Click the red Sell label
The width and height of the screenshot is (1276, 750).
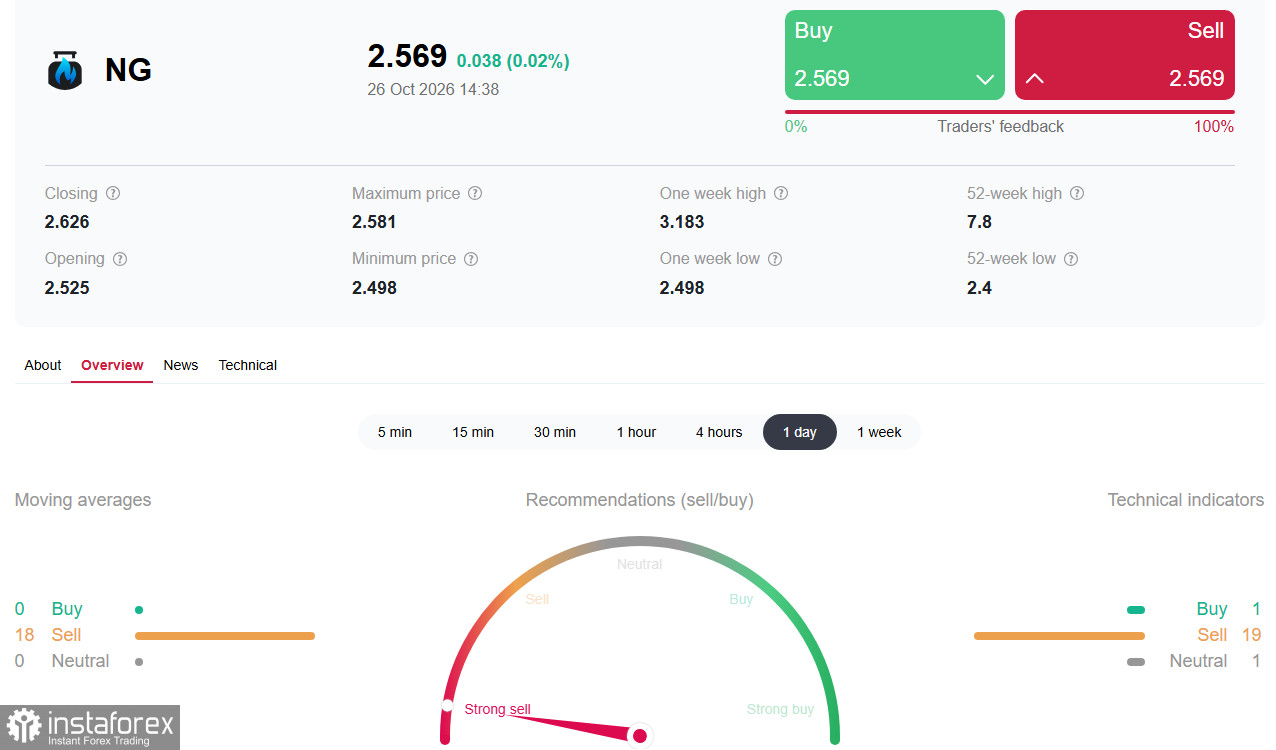tap(1206, 31)
